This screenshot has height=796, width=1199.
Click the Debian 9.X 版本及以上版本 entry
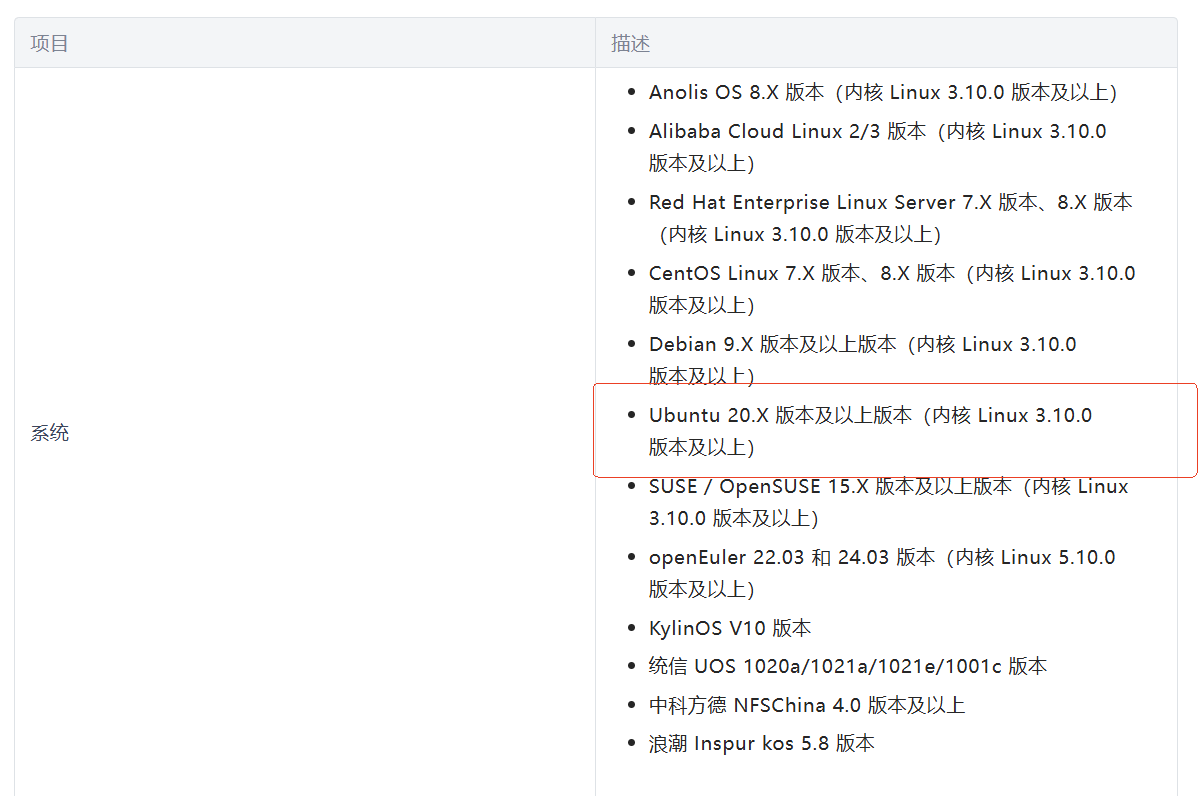point(862,360)
